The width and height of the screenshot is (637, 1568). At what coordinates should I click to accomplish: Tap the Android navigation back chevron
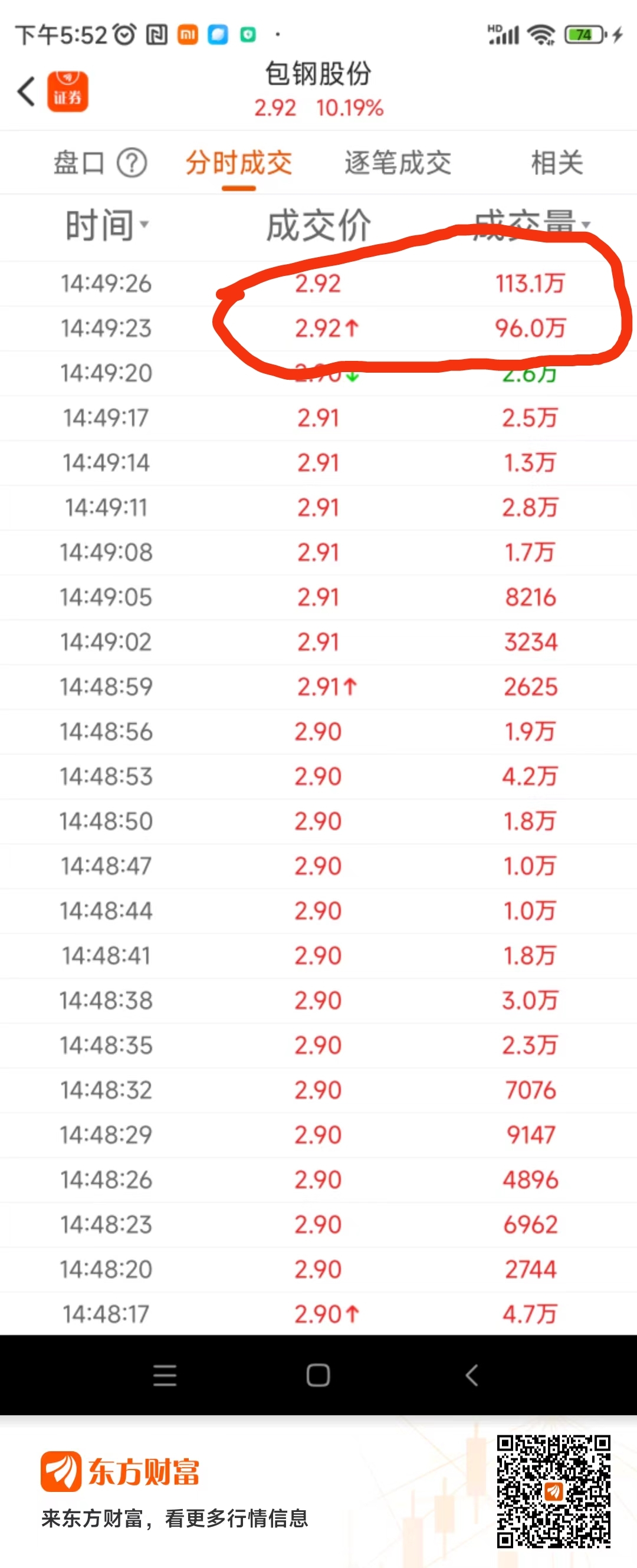click(x=471, y=1375)
